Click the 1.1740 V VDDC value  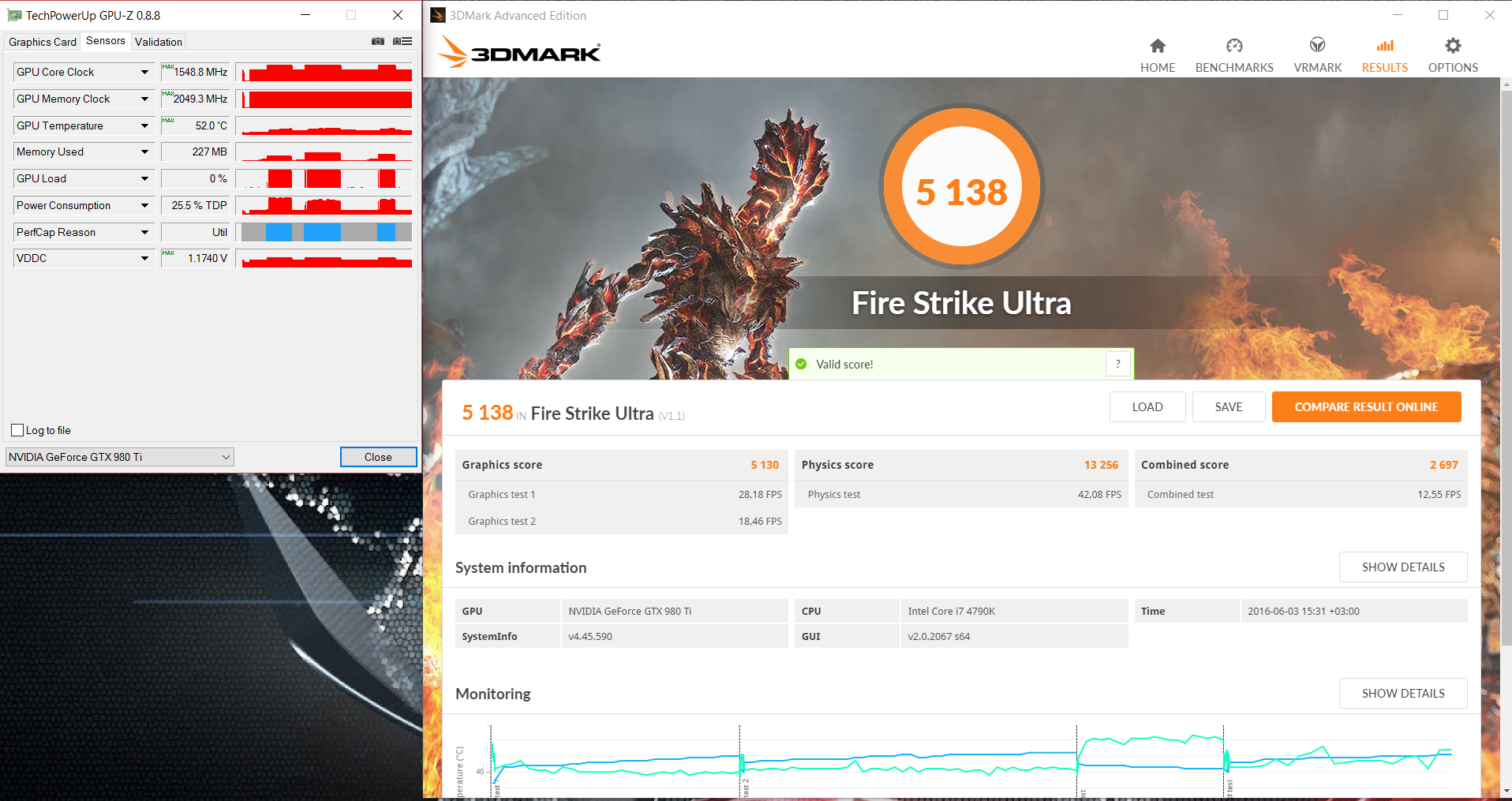(x=196, y=258)
